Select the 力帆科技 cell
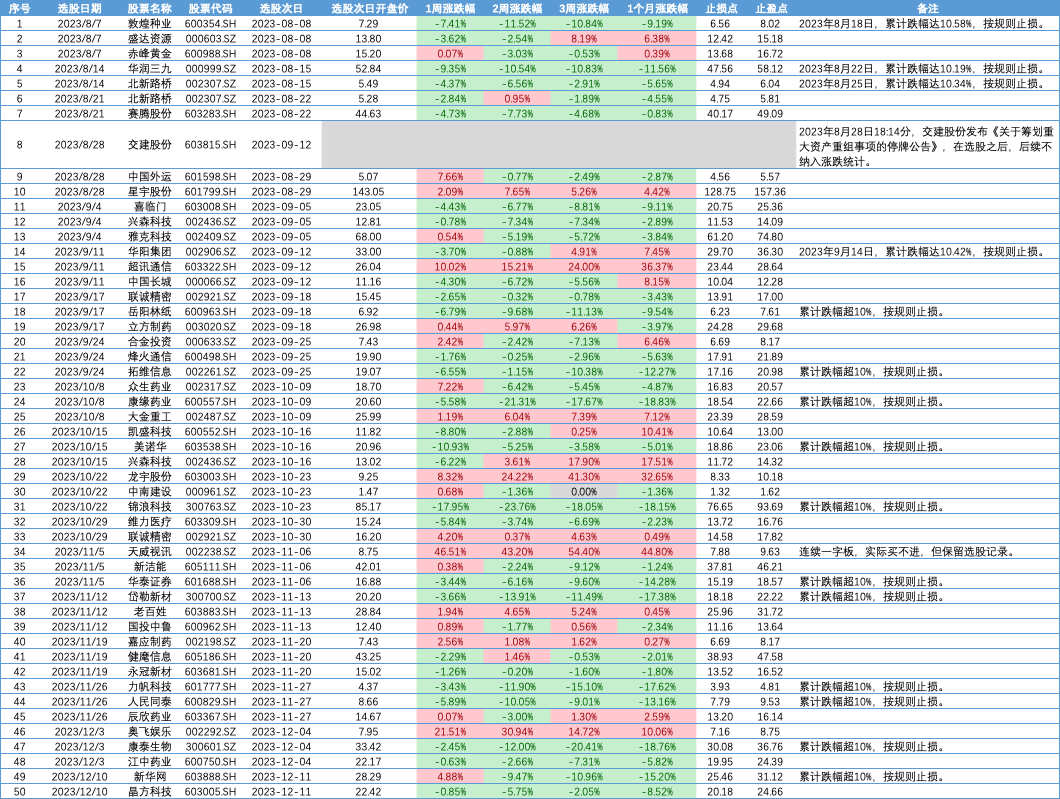This screenshot has height=799, width=1060. [149, 686]
